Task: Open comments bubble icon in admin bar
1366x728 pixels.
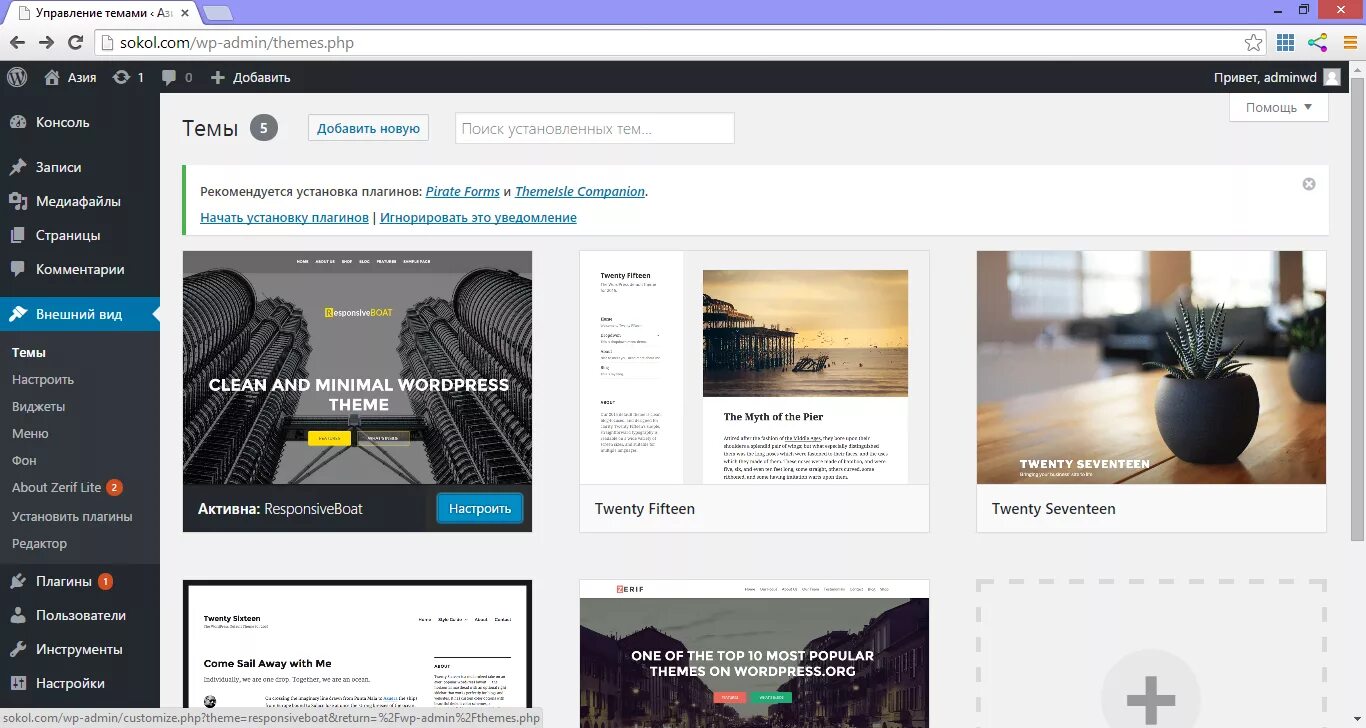Action: (x=169, y=77)
